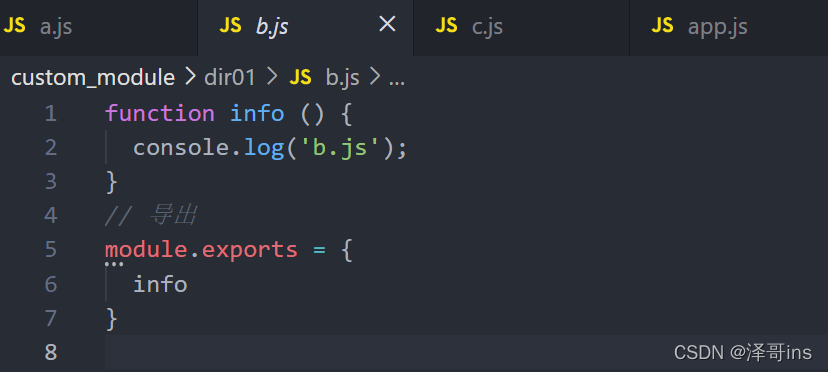This screenshot has height=372, width=828.
Task: Select custom_module in the breadcrumb
Action: pos(93,78)
